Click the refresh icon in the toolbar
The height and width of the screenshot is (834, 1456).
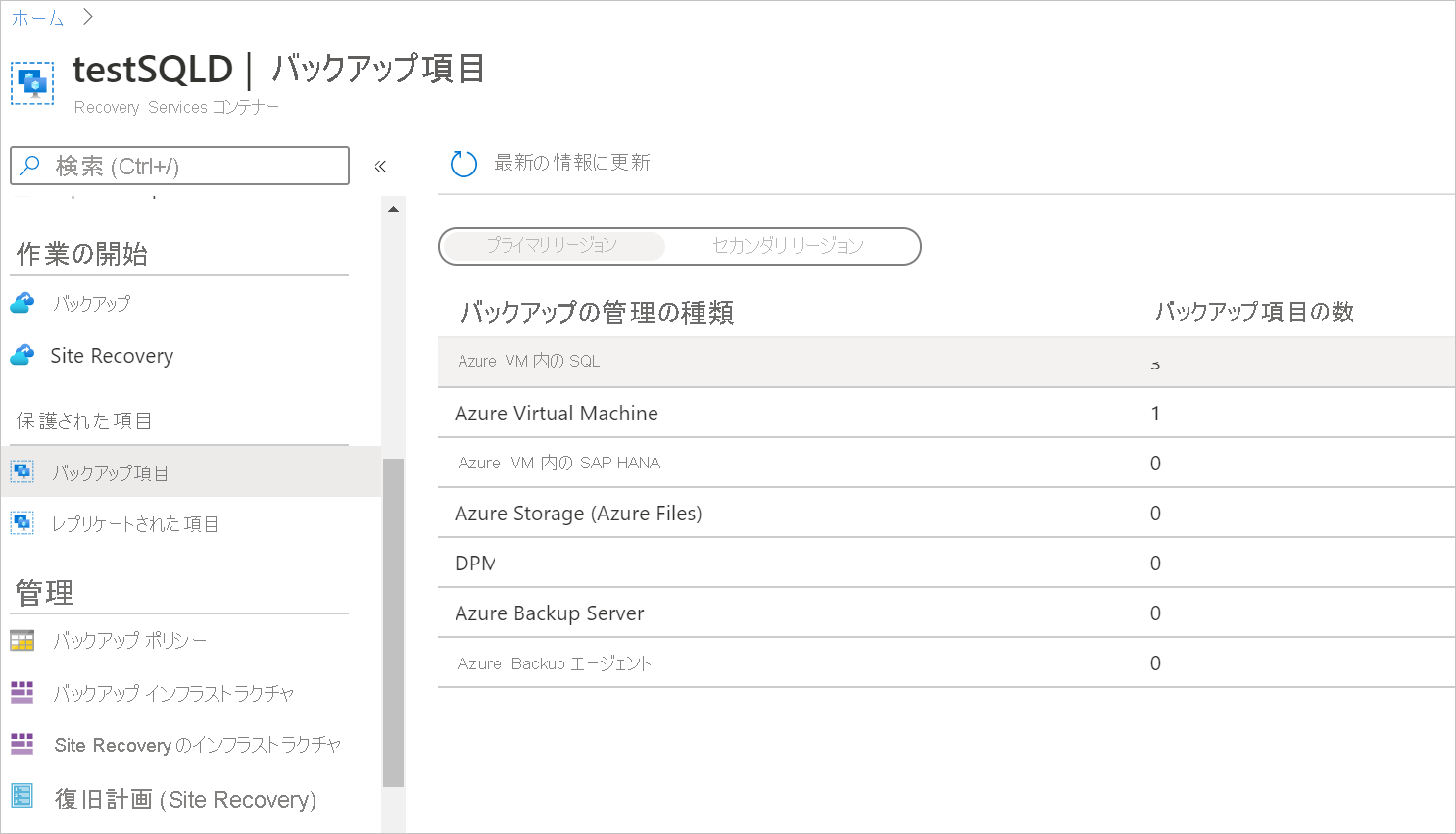click(x=463, y=164)
